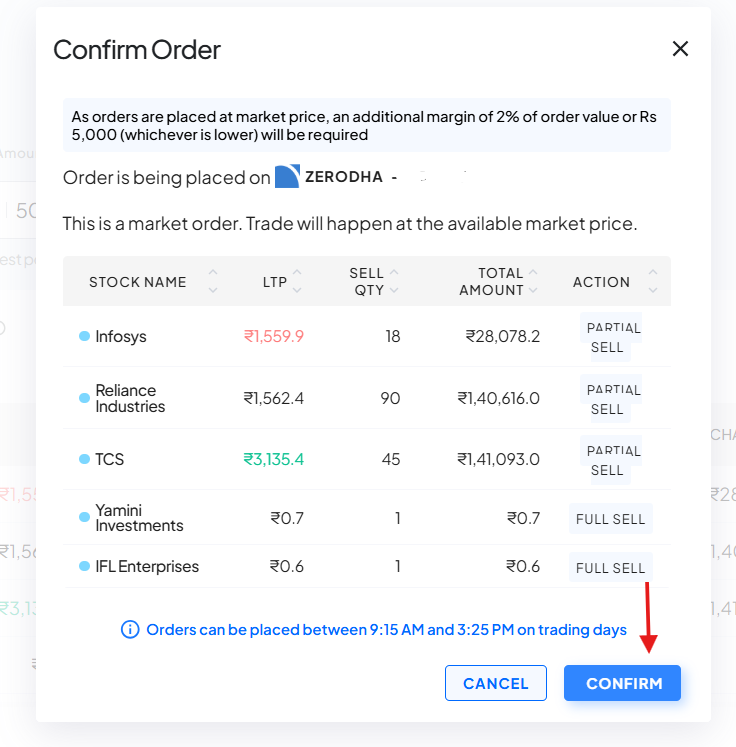Sort the table by LTP column
This screenshot has width=736, height=747.
(x=299, y=282)
